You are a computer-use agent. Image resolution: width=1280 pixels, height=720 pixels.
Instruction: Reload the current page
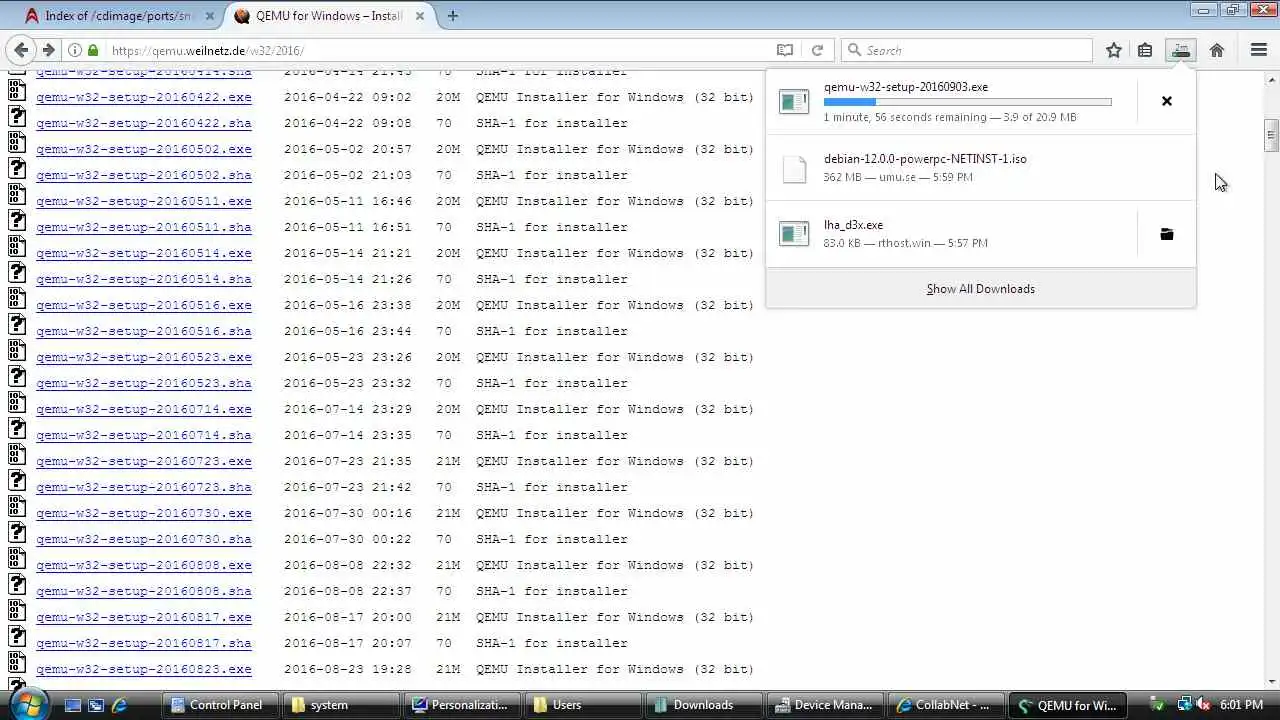[817, 50]
